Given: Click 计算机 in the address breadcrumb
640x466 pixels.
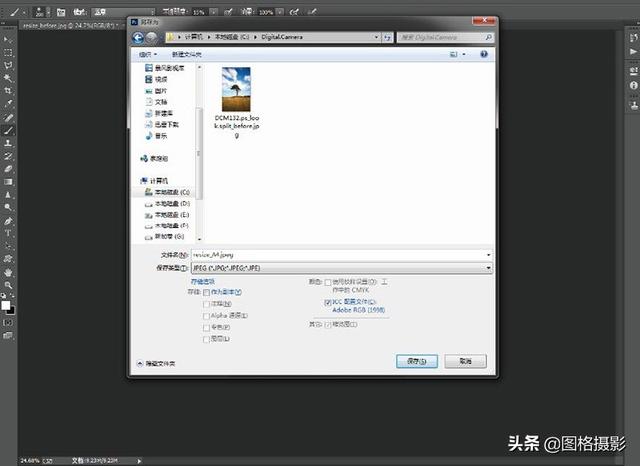Looking at the screenshot, I should pyautogui.click(x=193, y=37).
